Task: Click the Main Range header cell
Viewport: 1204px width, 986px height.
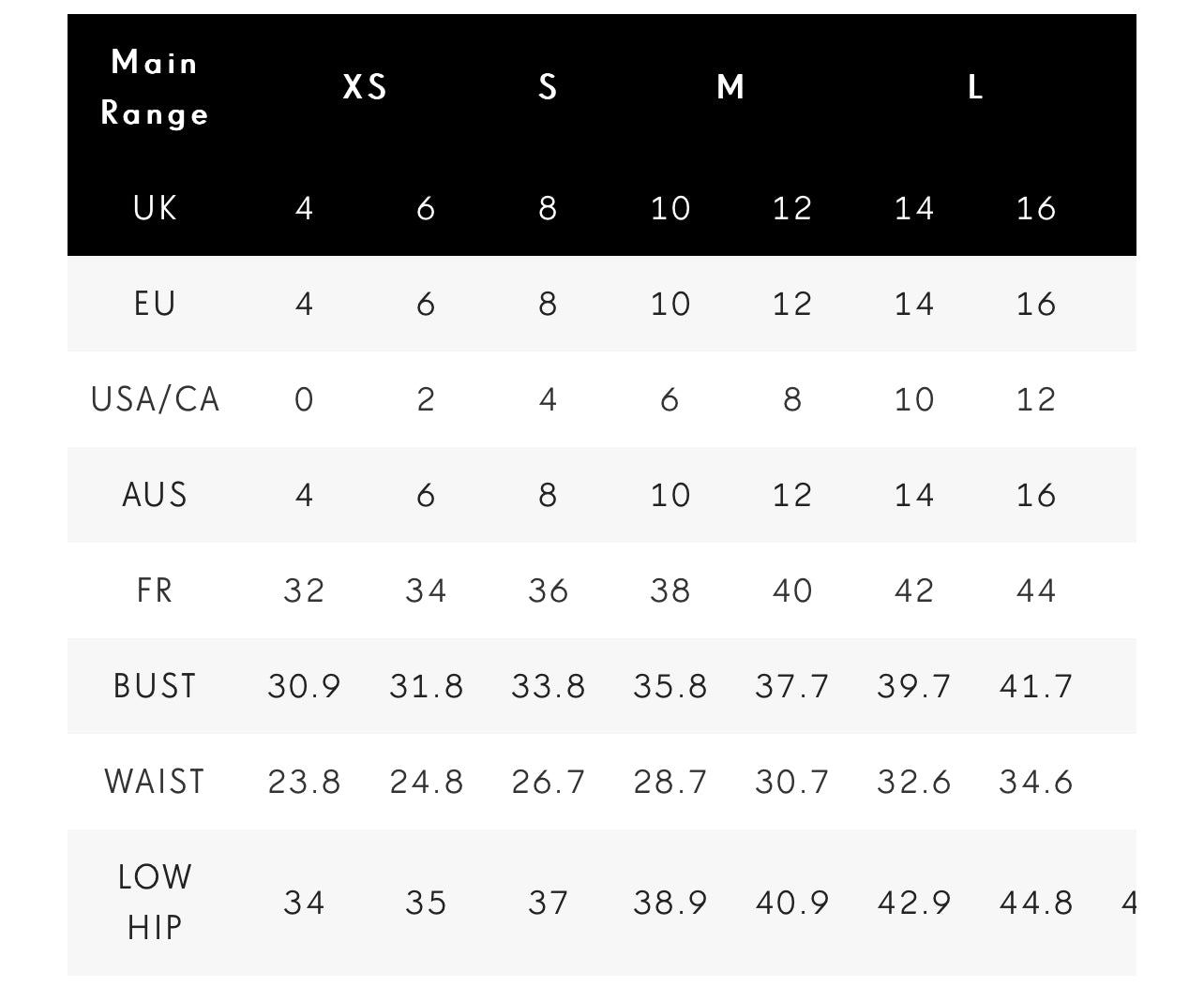Action: coord(155,88)
